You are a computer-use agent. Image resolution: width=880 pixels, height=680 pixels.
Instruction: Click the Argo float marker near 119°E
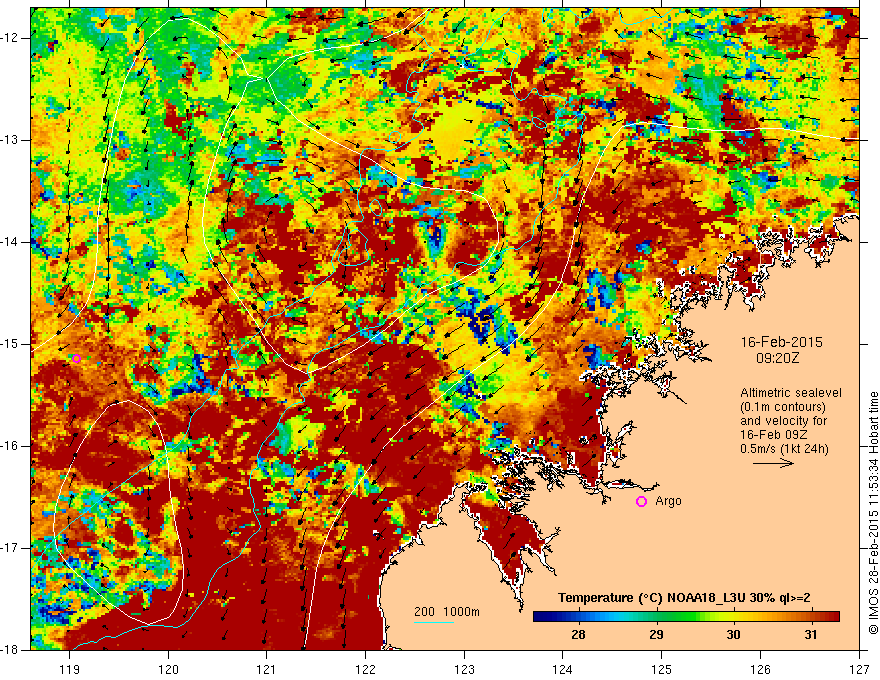76,359
